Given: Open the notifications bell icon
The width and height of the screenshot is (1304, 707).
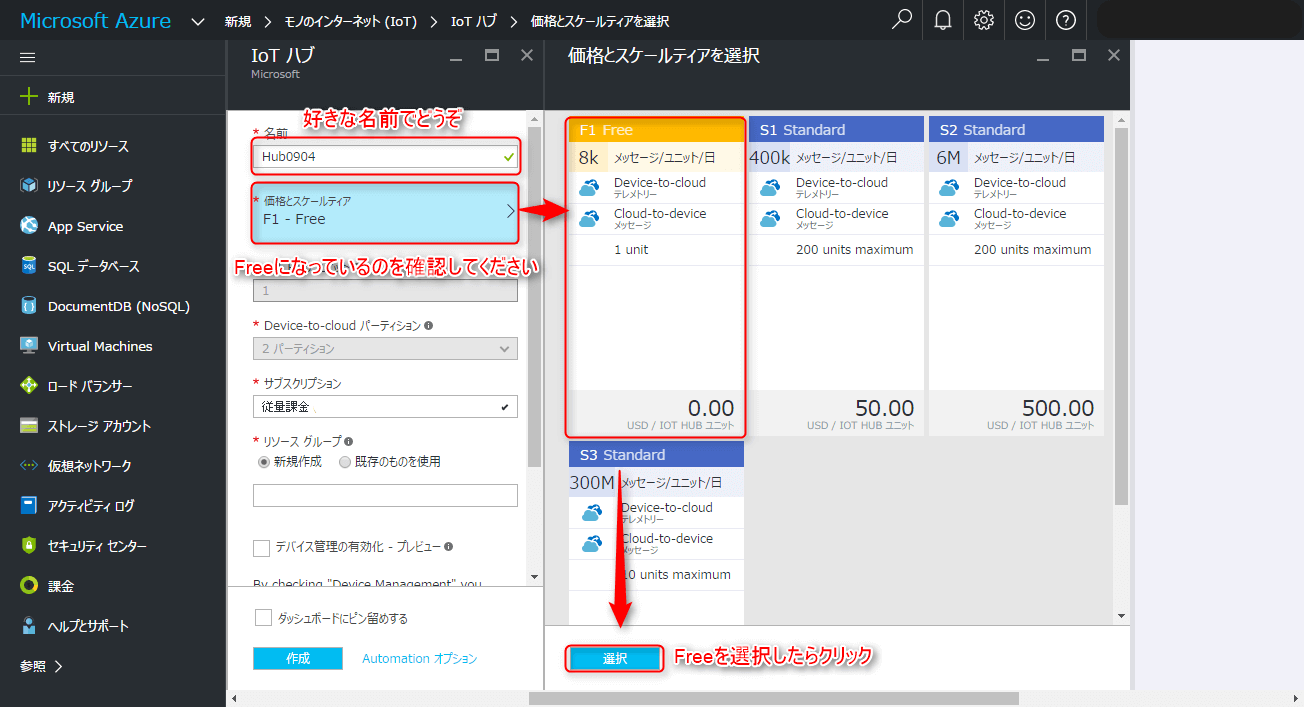Looking at the screenshot, I should 943,20.
